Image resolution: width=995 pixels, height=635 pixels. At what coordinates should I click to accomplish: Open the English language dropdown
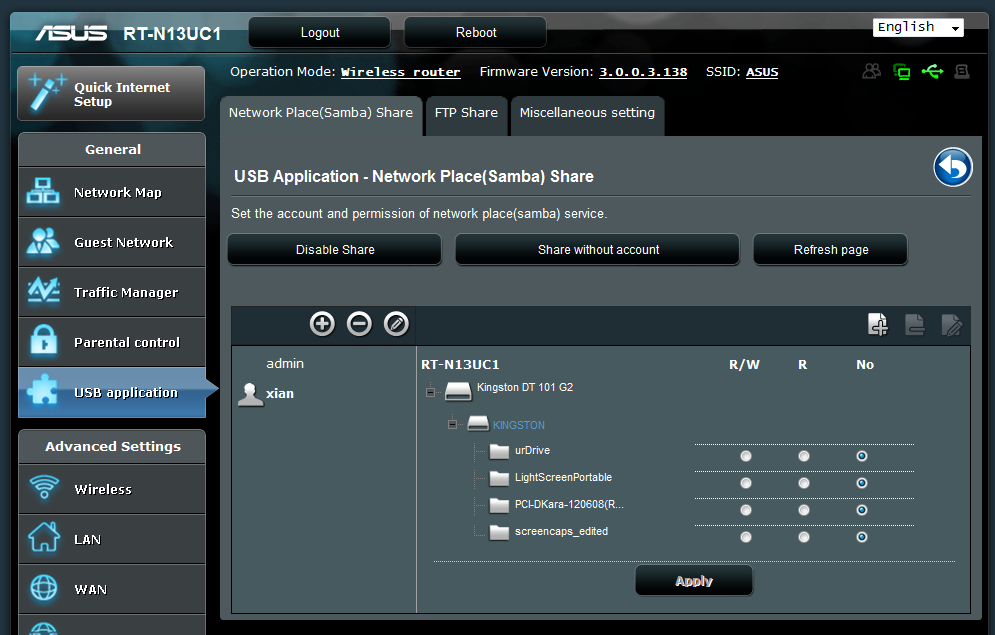tap(918, 27)
